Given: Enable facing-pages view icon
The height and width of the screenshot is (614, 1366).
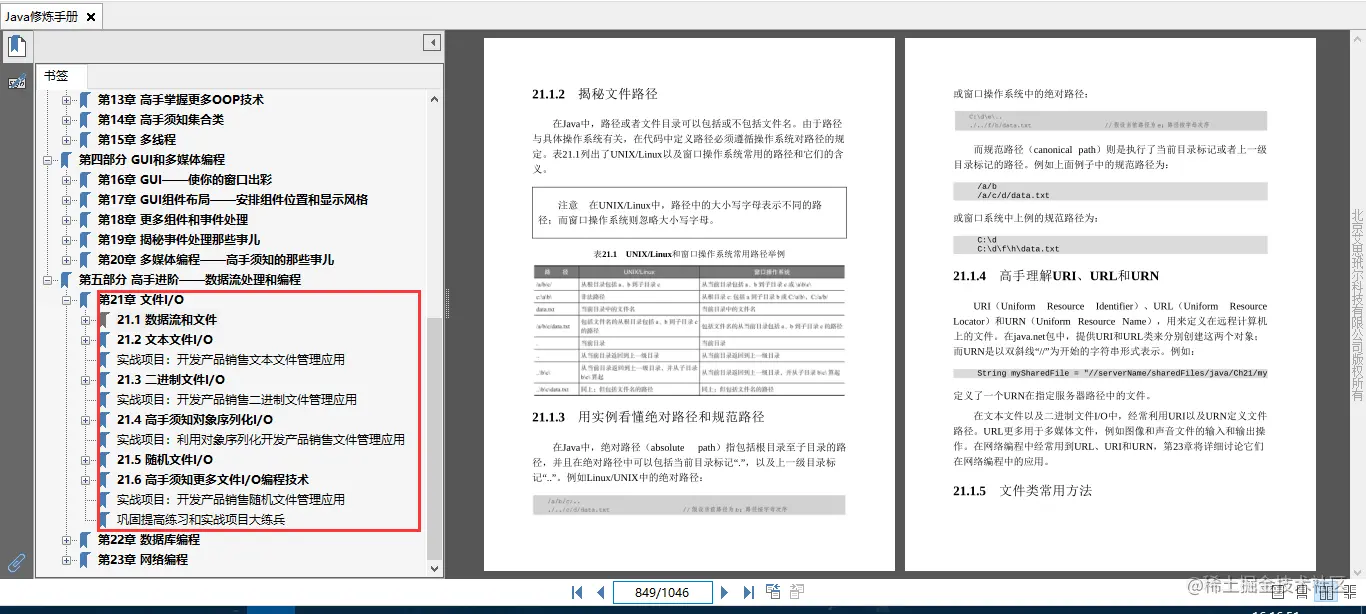Looking at the screenshot, I should [x=1325, y=592].
